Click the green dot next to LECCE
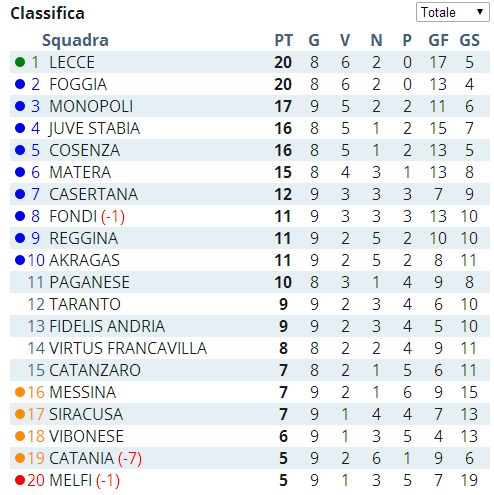Screen dimensions: 494x495 (20, 62)
